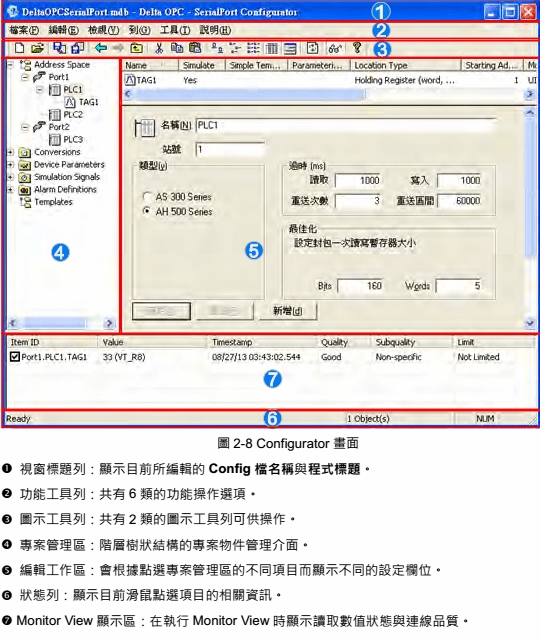Click the Monitor View glasses icon
This screenshot has width=540, height=639.
click(x=335, y=49)
